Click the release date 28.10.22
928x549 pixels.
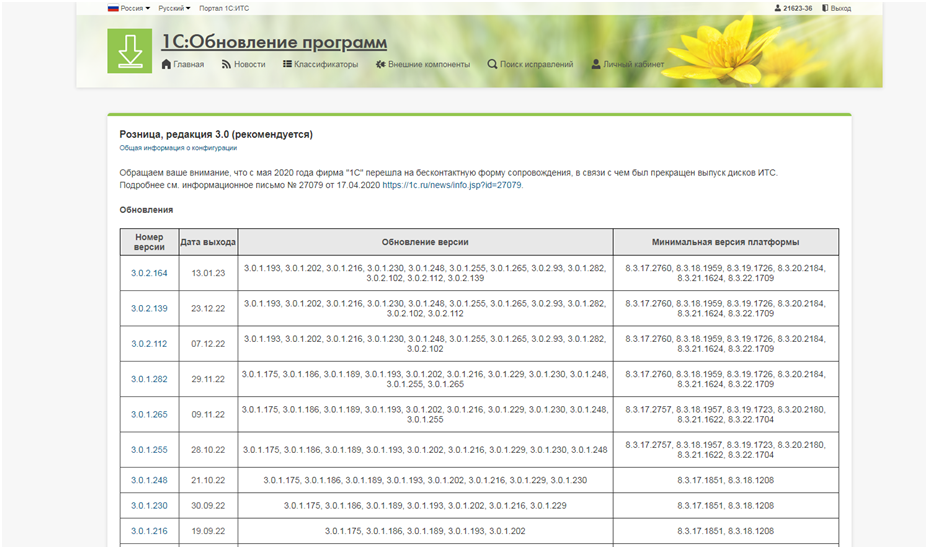pos(208,450)
